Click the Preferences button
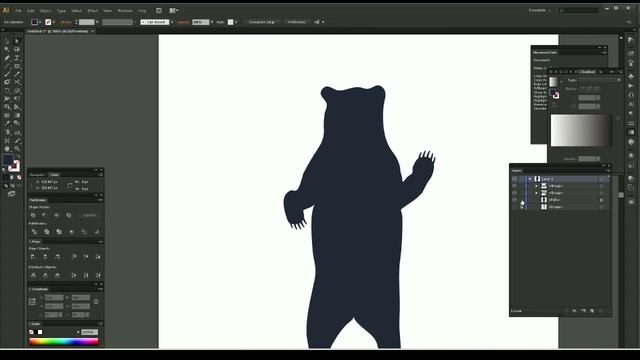 click(x=297, y=22)
